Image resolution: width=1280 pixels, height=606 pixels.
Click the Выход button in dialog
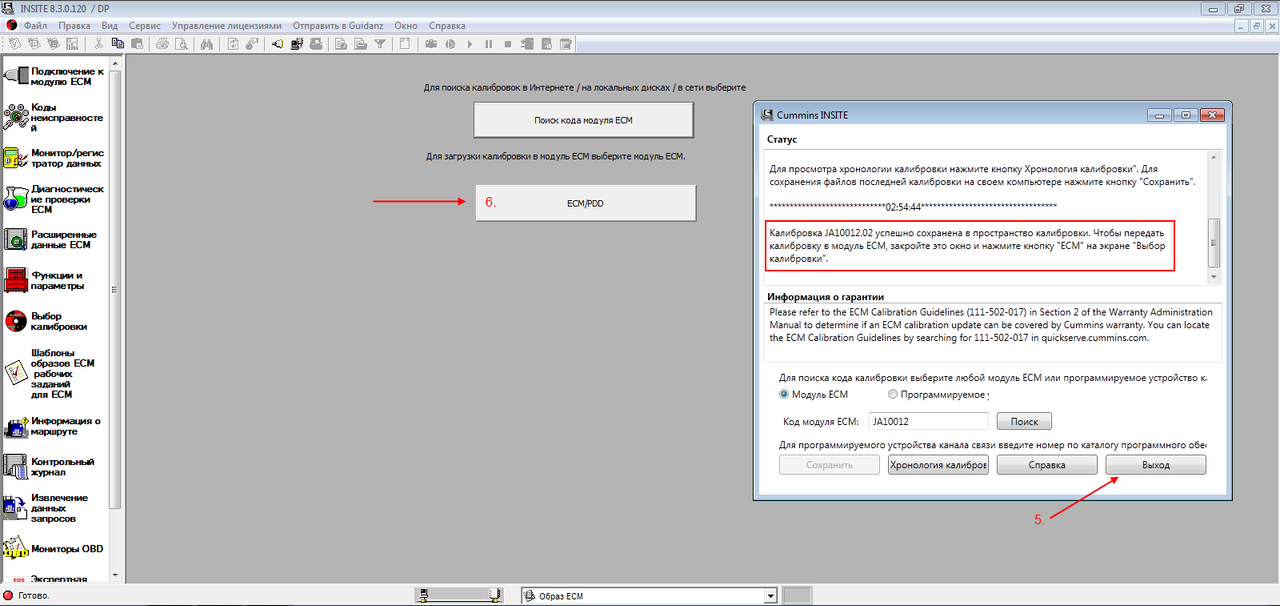coord(1155,465)
